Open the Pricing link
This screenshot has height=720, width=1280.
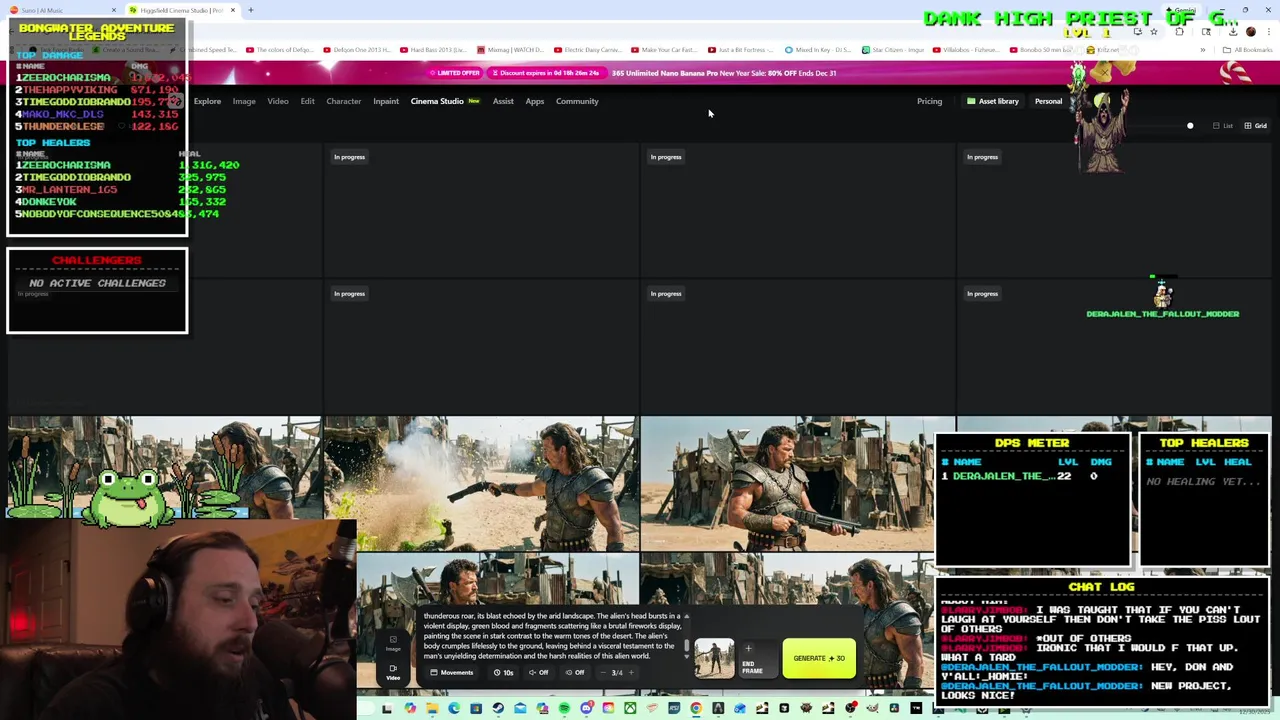[929, 101]
